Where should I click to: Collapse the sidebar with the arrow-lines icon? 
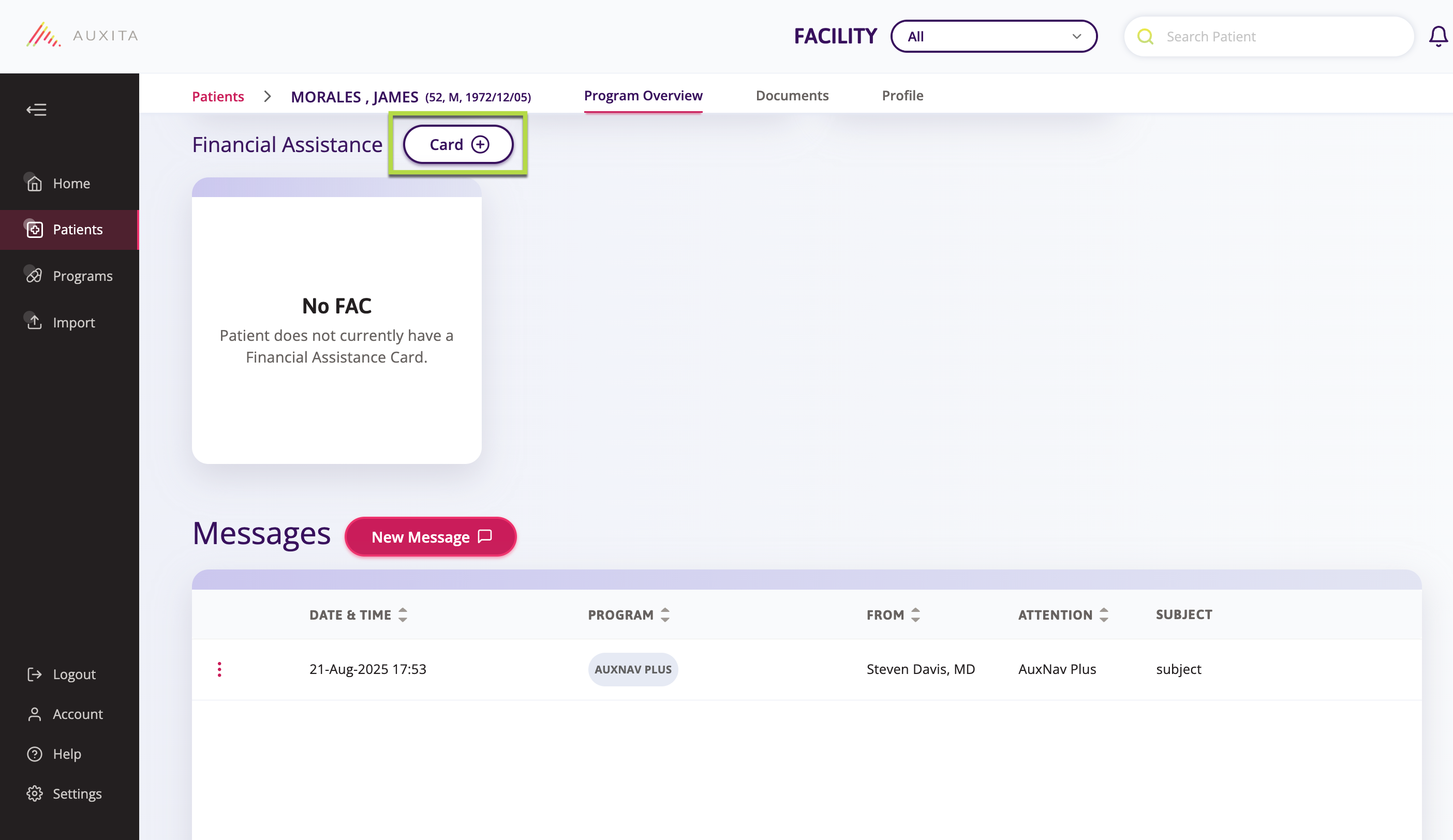(x=36, y=110)
